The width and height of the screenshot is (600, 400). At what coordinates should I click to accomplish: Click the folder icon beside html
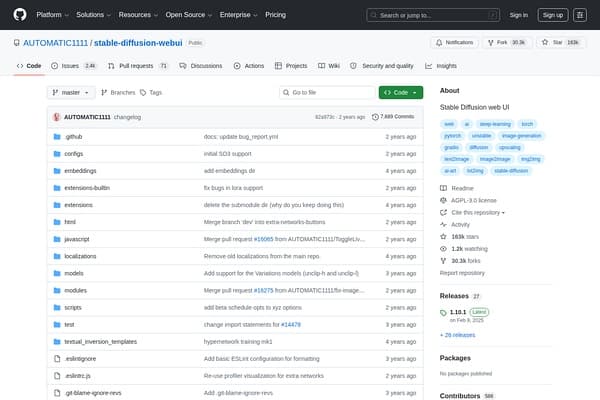(x=57, y=222)
